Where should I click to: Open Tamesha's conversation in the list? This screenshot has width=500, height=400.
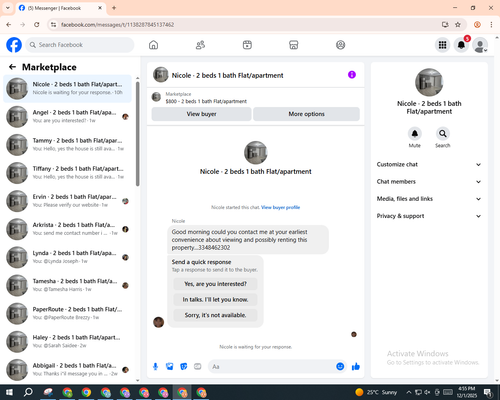[x=68, y=285]
